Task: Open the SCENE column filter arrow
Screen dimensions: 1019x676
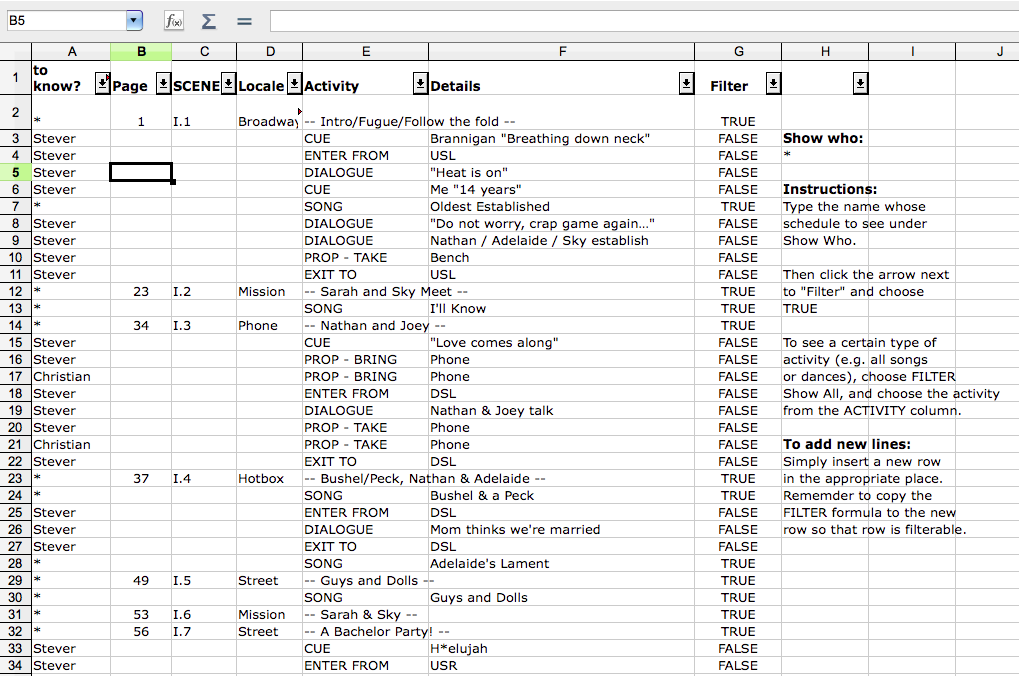Action: [228, 84]
